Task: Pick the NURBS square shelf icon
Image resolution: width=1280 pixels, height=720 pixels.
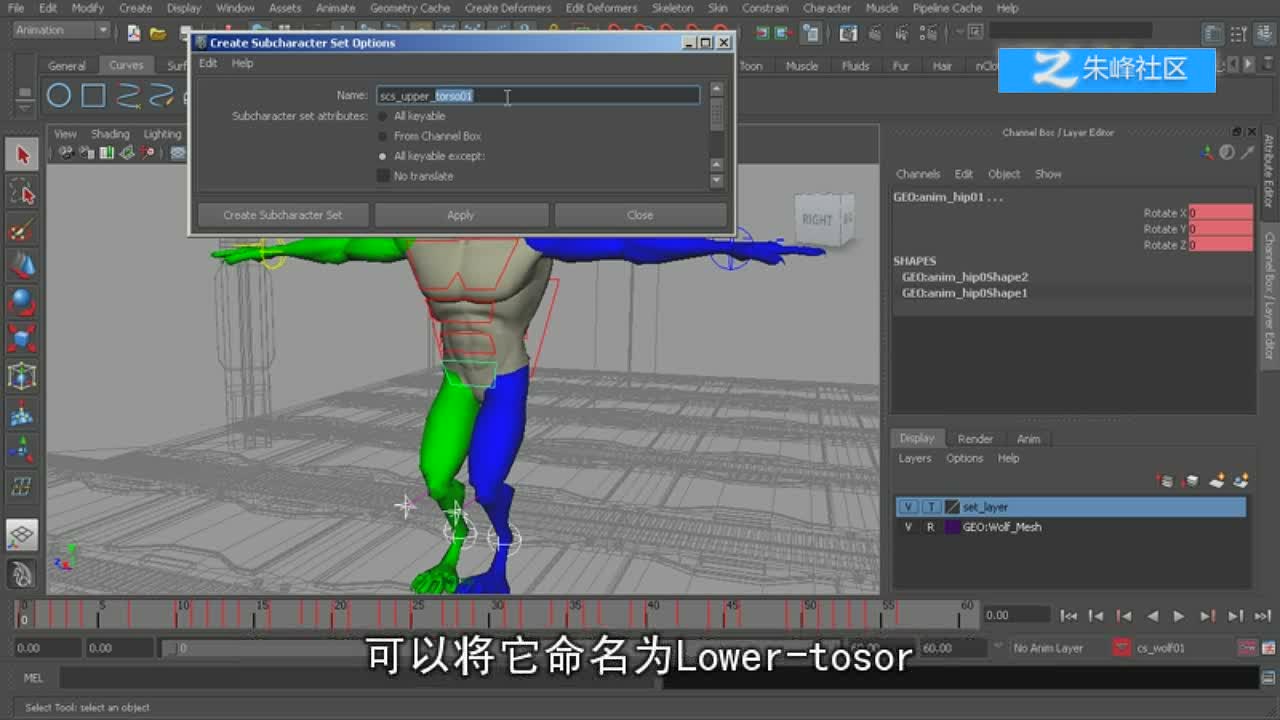Action: [93, 96]
